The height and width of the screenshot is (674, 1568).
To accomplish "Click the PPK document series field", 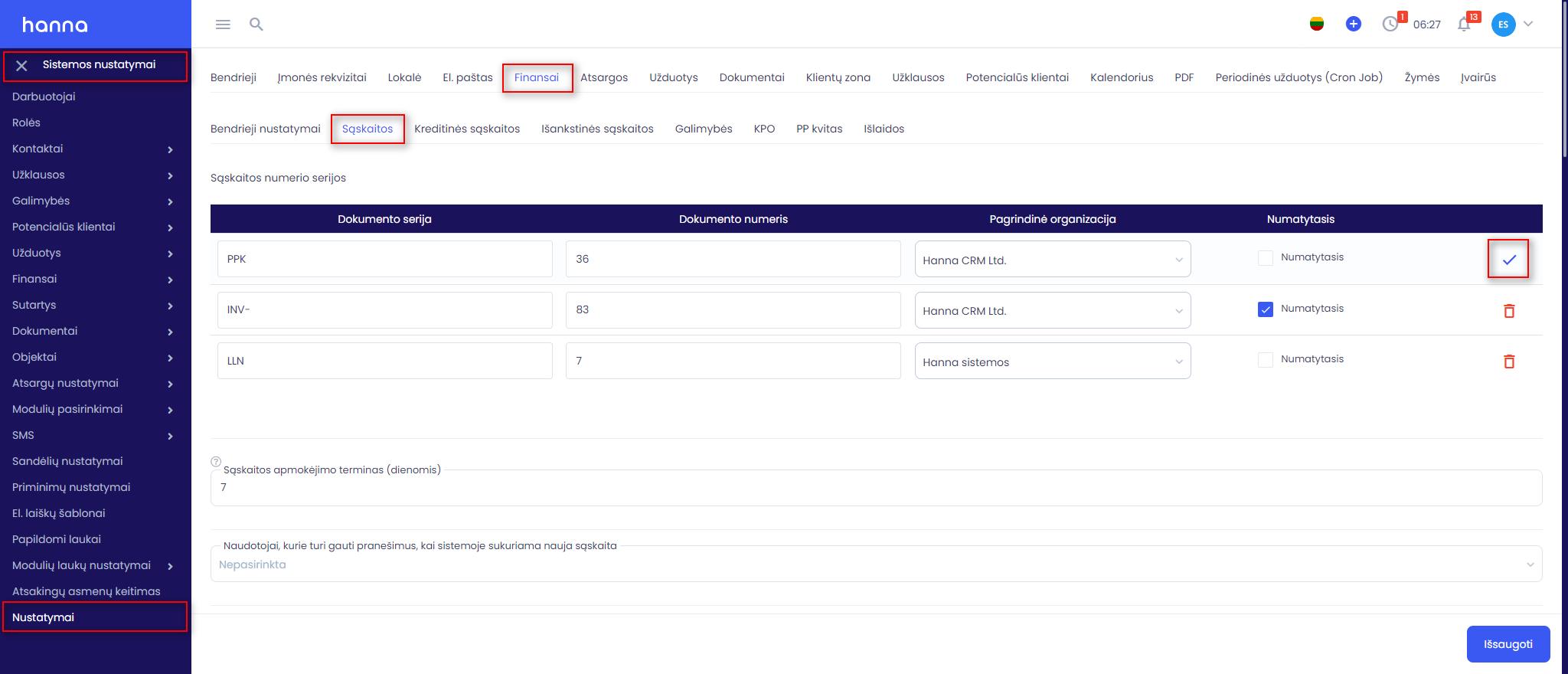I will pos(385,259).
